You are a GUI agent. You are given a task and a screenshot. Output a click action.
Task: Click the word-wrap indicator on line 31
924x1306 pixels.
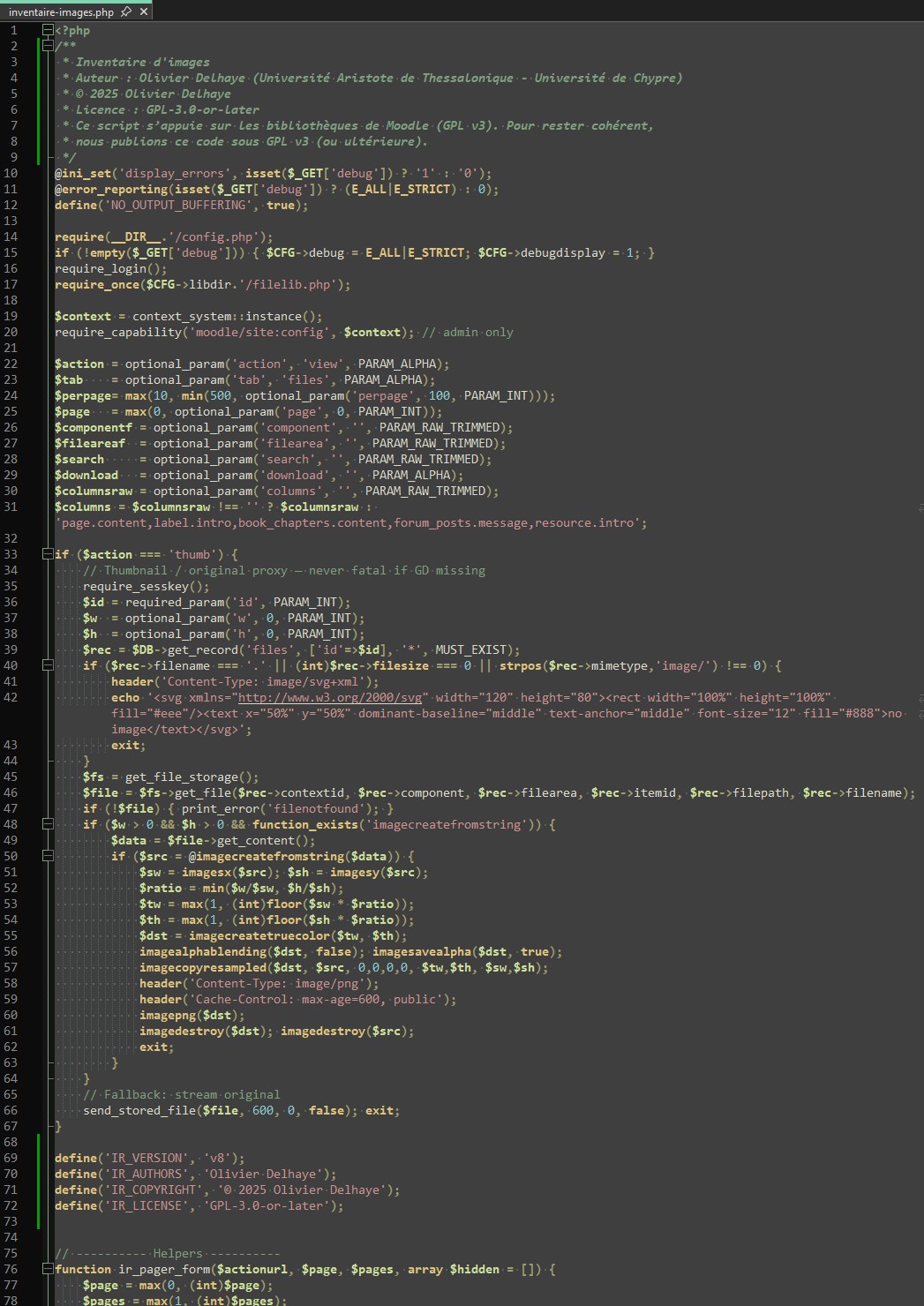click(x=920, y=507)
